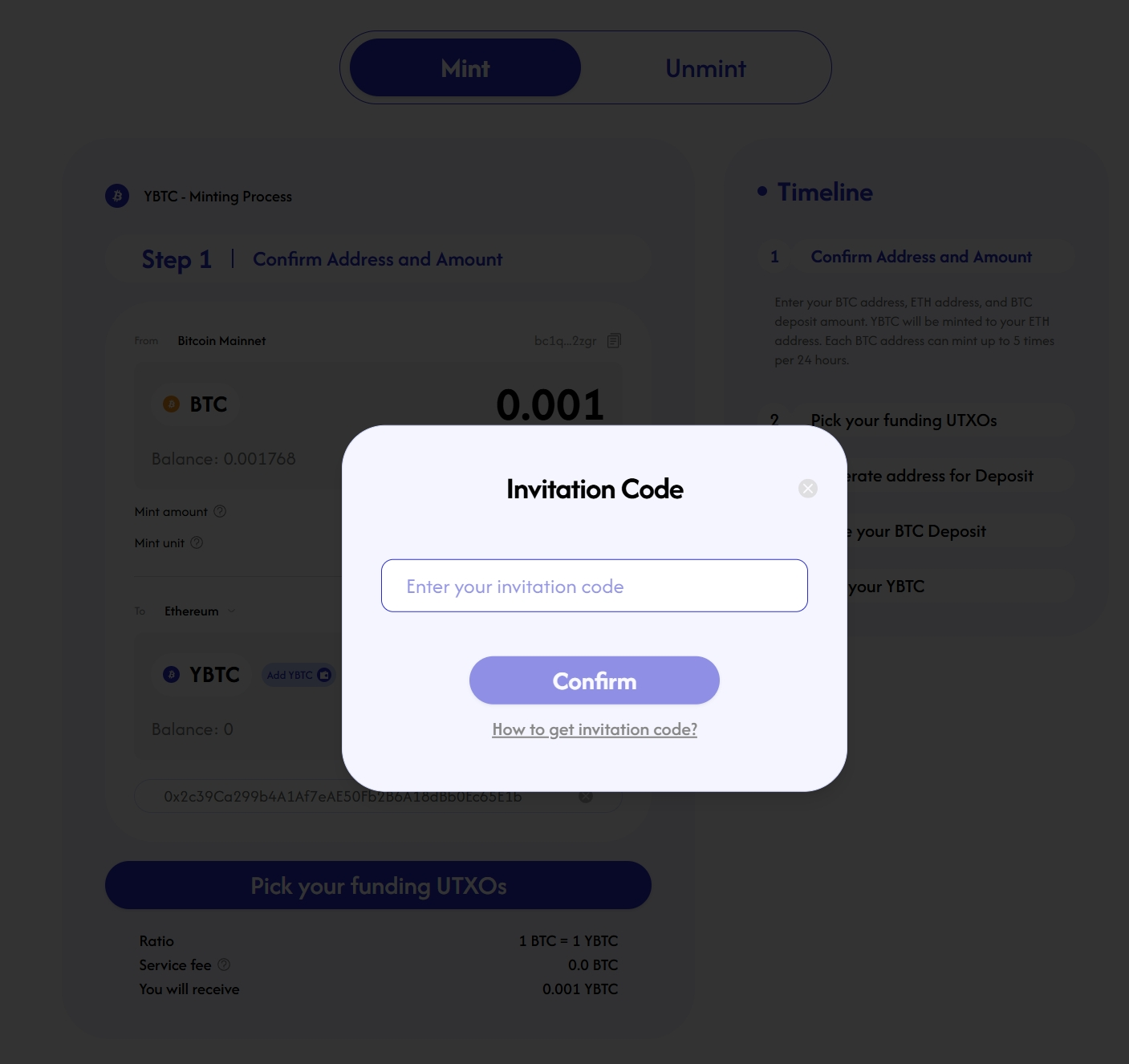Open the Mint unit help icon
The height and width of the screenshot is (1064, 1129).
pyautogui.click(x=197, y=542)
